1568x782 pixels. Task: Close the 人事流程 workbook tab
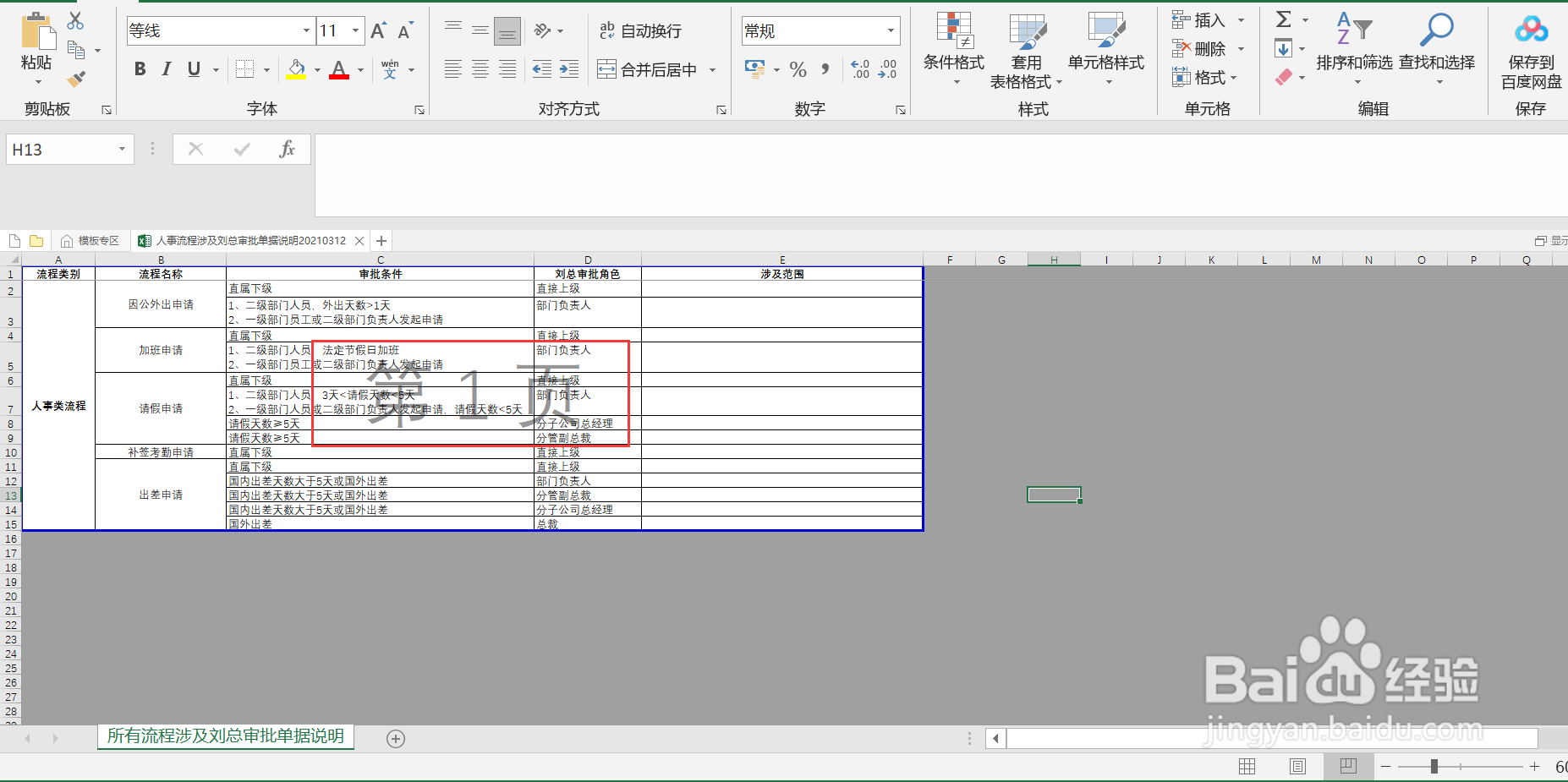point(359,241)
